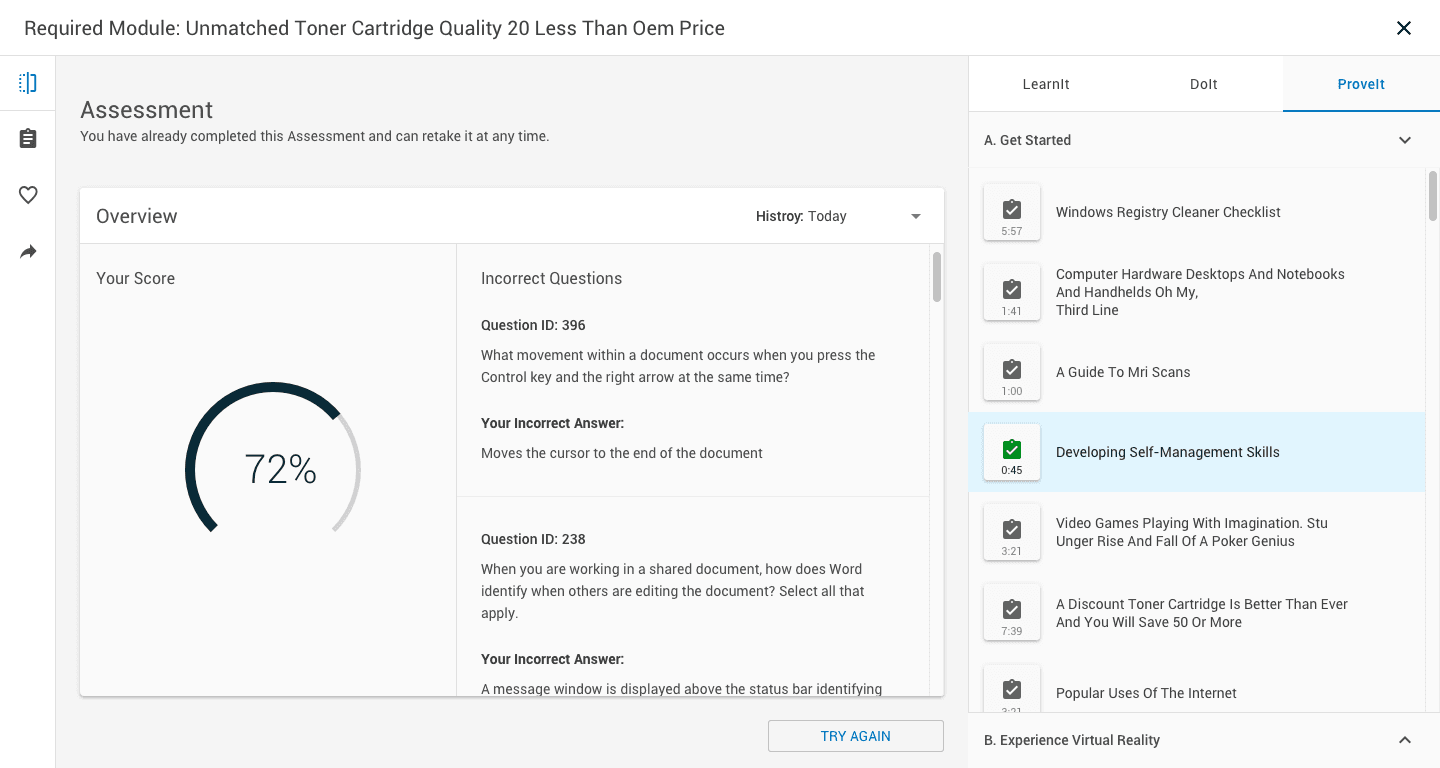Click the Incorrect Questions panel scrollbar
This screenshot has width=1440, height=768.
937,277
